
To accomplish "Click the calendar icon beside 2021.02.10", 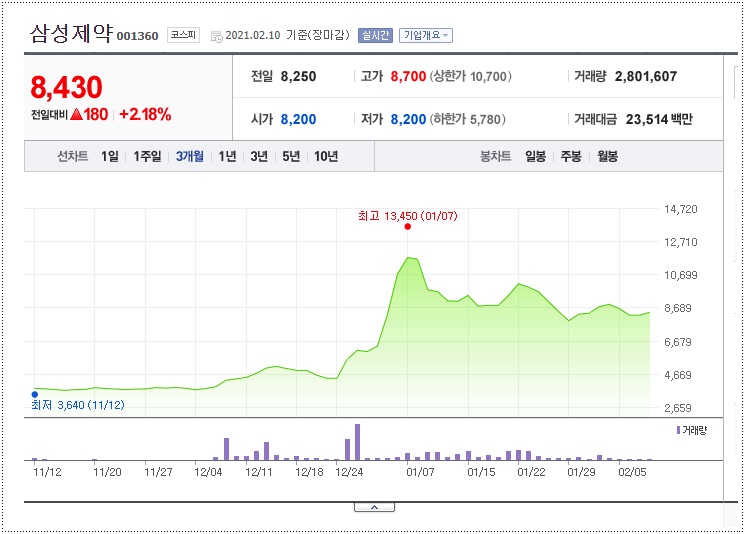I will [x=217, y=36].
